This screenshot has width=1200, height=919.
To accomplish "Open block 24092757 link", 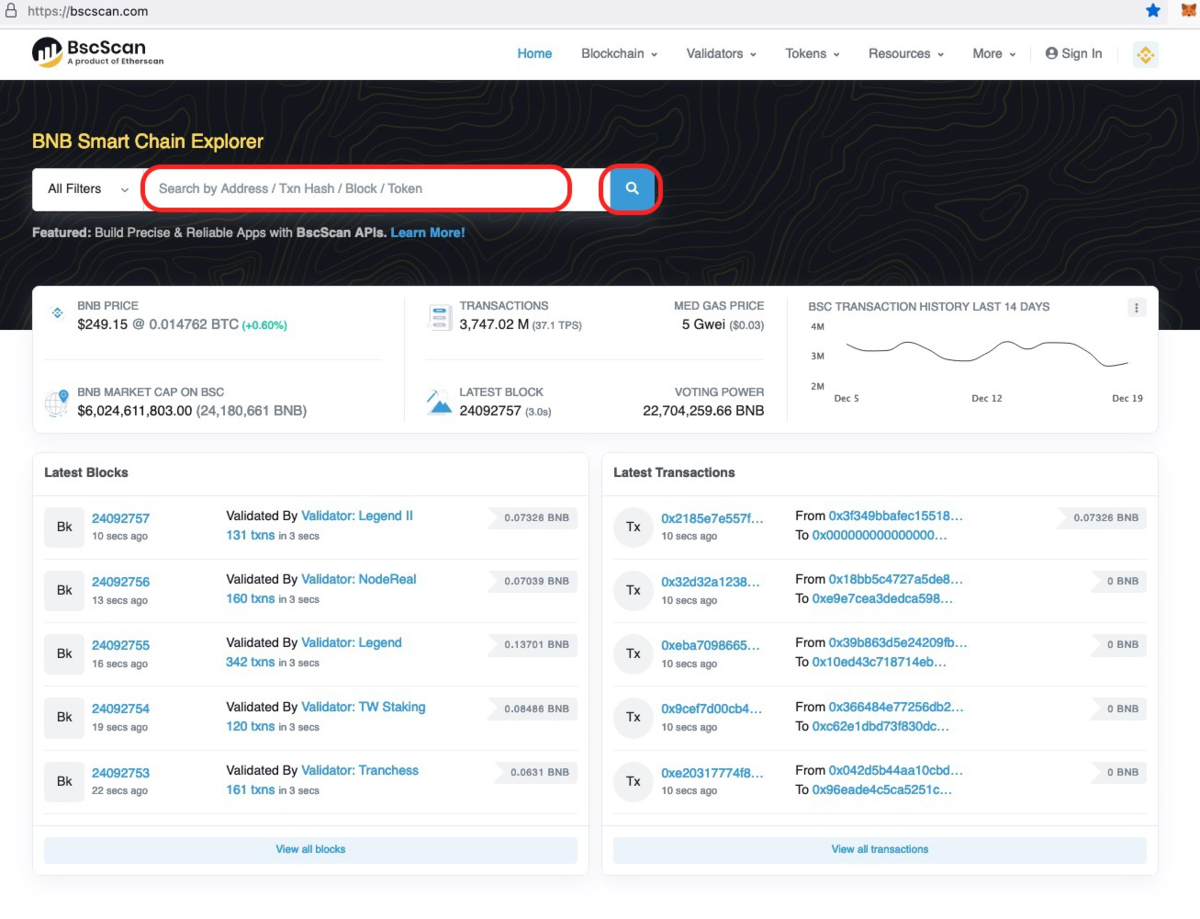I will pos(121,518).
